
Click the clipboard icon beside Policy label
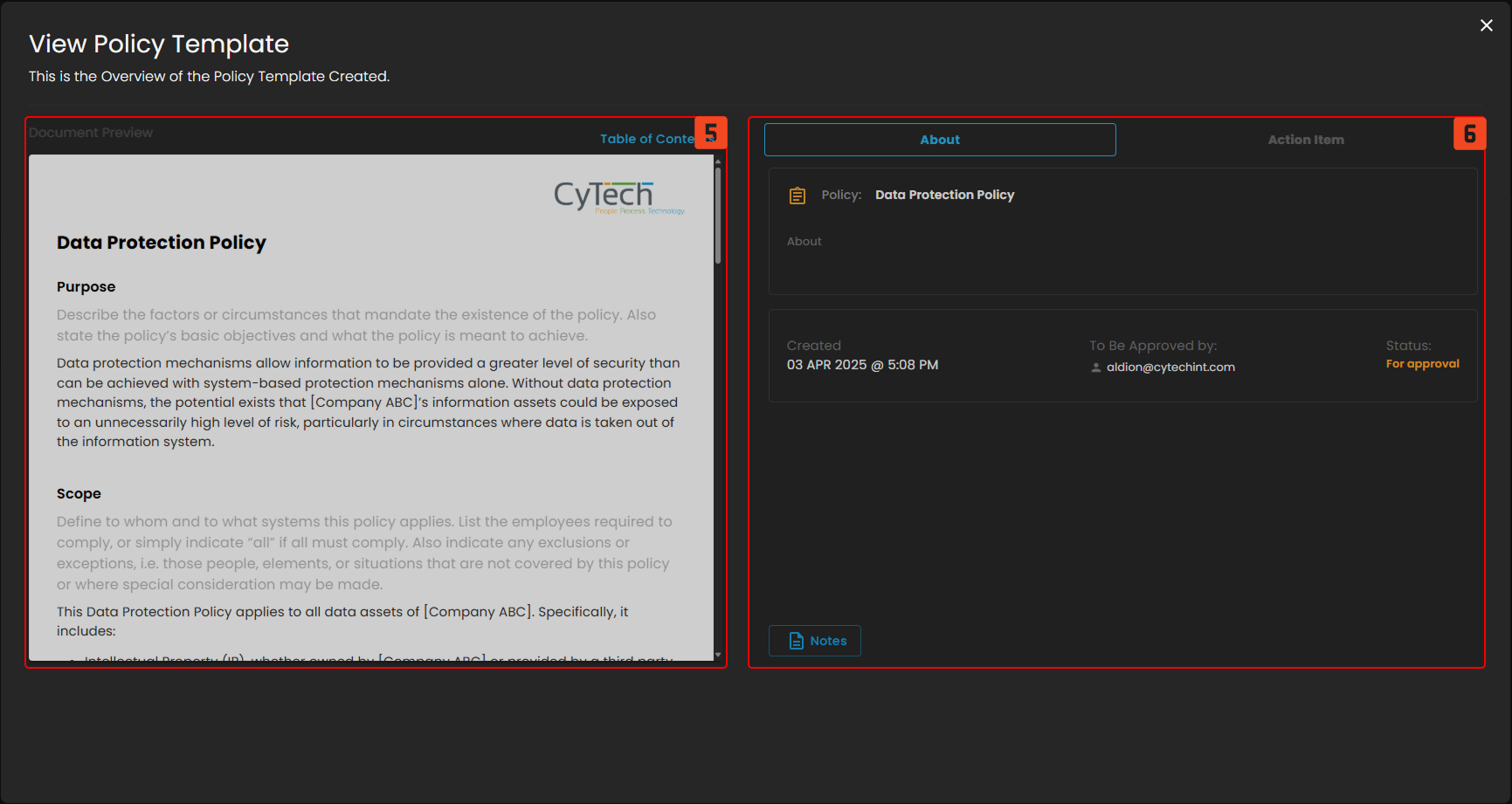[x=797, y=196]
